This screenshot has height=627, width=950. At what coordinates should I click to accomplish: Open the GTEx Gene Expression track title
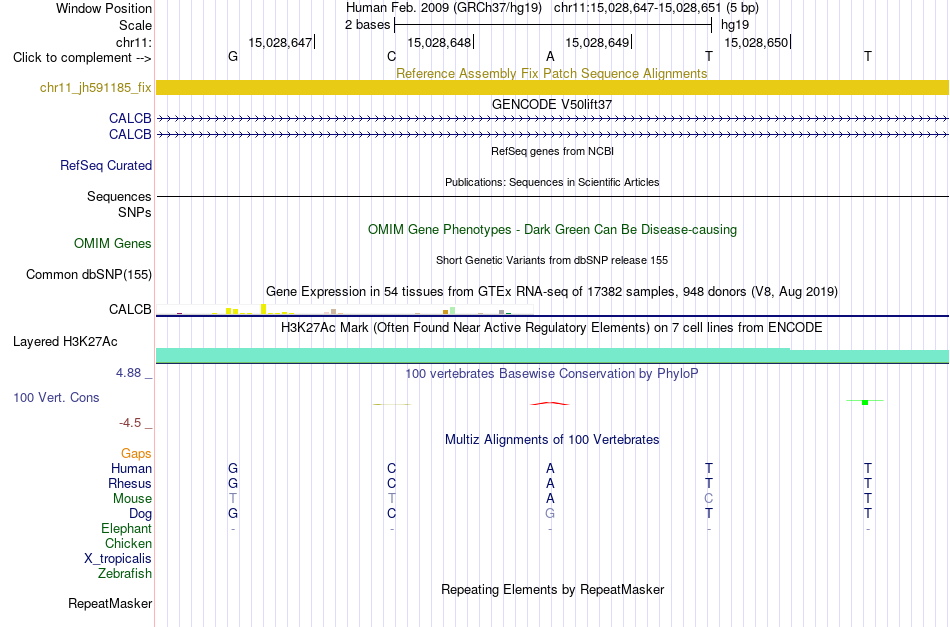pos(552,291)
